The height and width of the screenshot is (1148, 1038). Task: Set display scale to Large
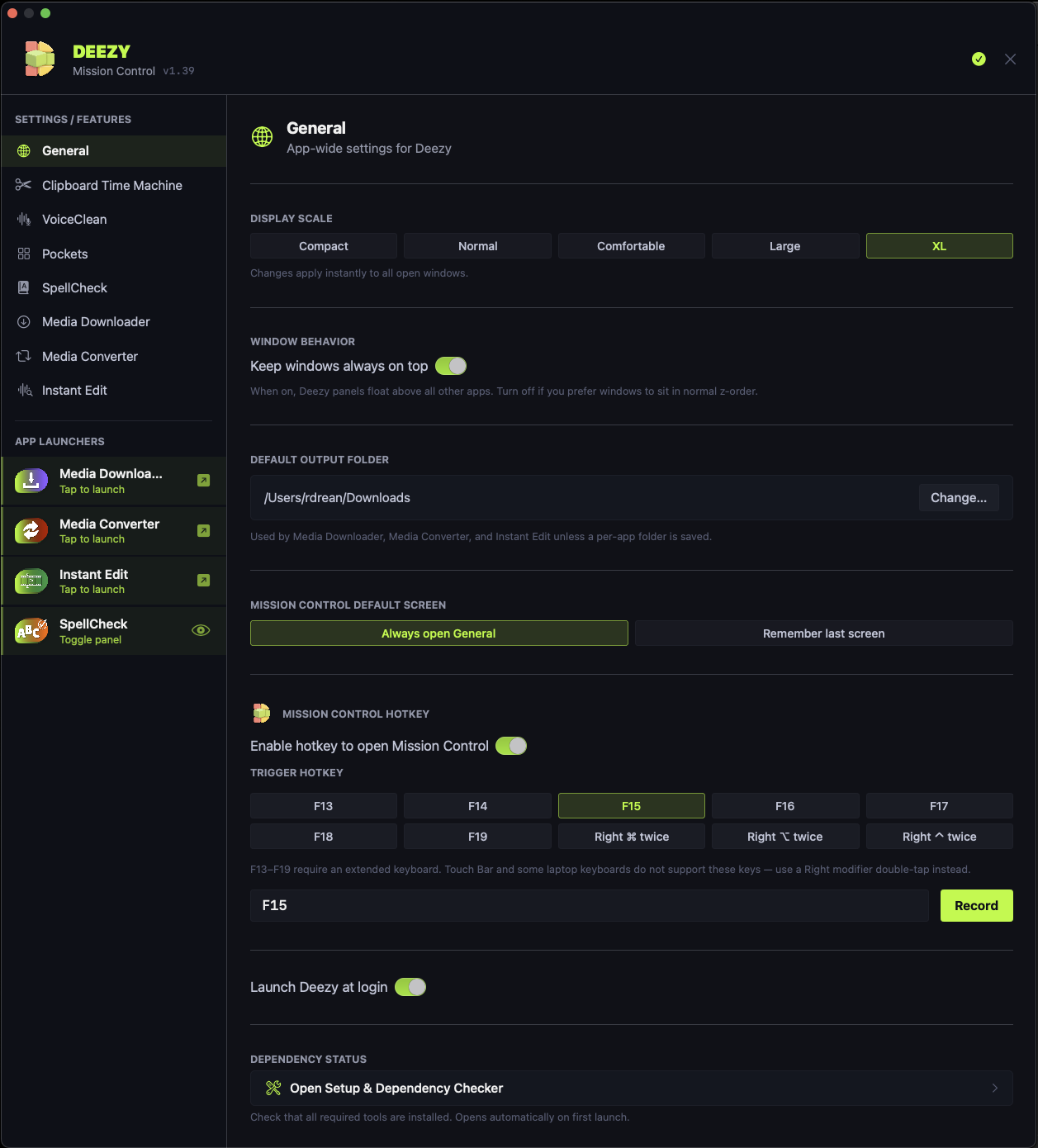[x=785, y=246]
